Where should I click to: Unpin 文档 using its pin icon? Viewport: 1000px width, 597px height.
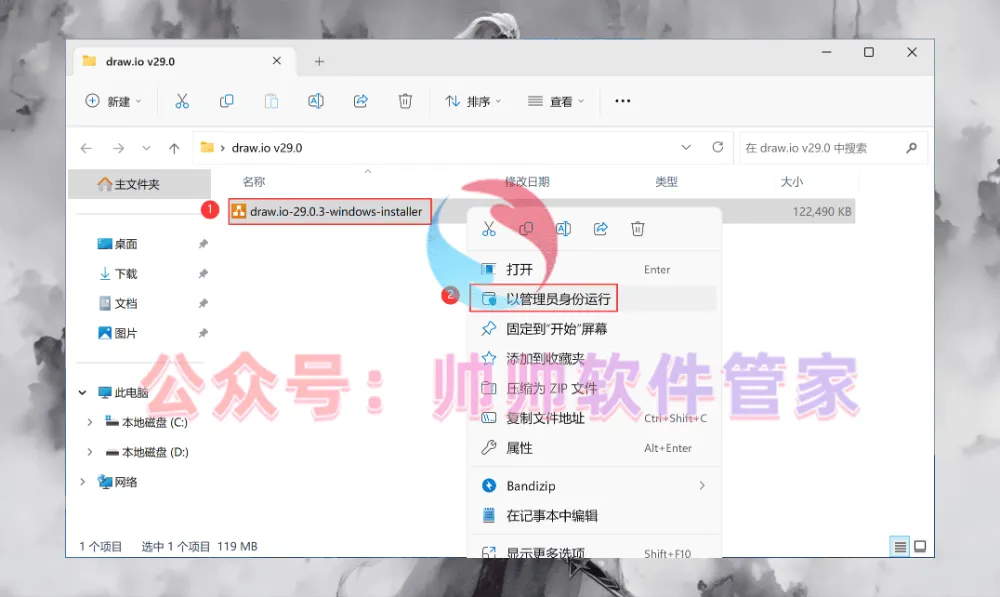[203, 303]
